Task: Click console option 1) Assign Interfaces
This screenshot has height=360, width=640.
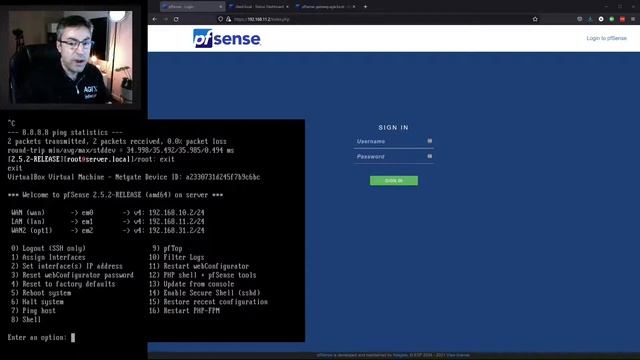Action: (48, 257)
